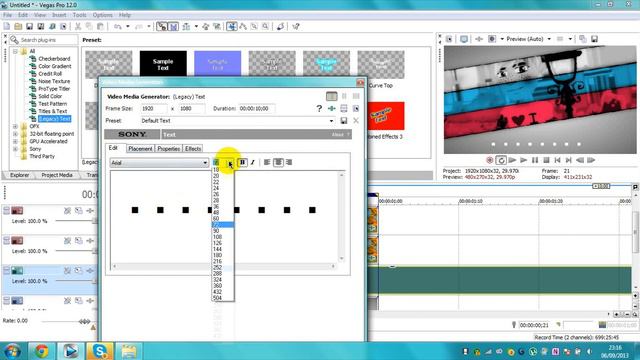Open the Default Text preset dropdown
640x360 pixels.
click(x=331, y=121)
